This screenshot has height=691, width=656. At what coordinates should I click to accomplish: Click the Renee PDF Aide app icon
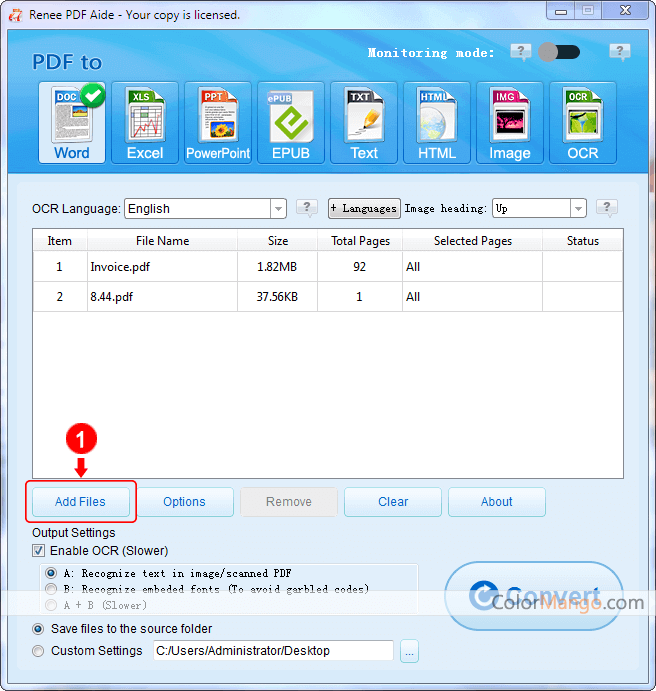pos(16,15)
